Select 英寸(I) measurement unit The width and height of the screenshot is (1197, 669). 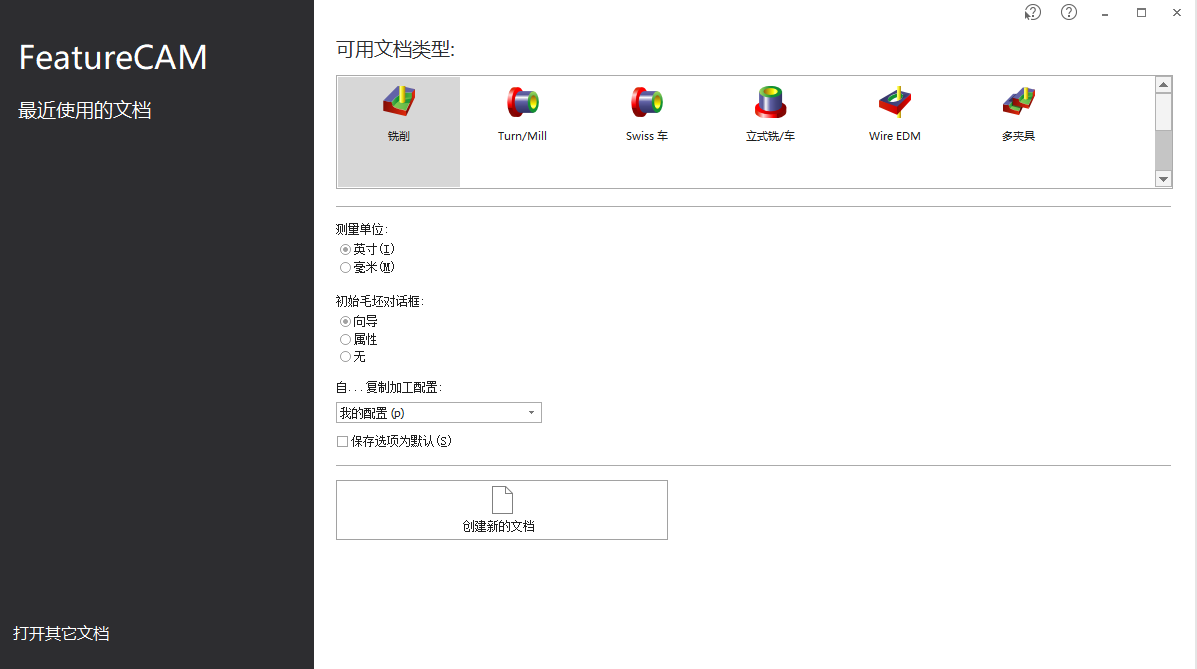coord(367,249)
